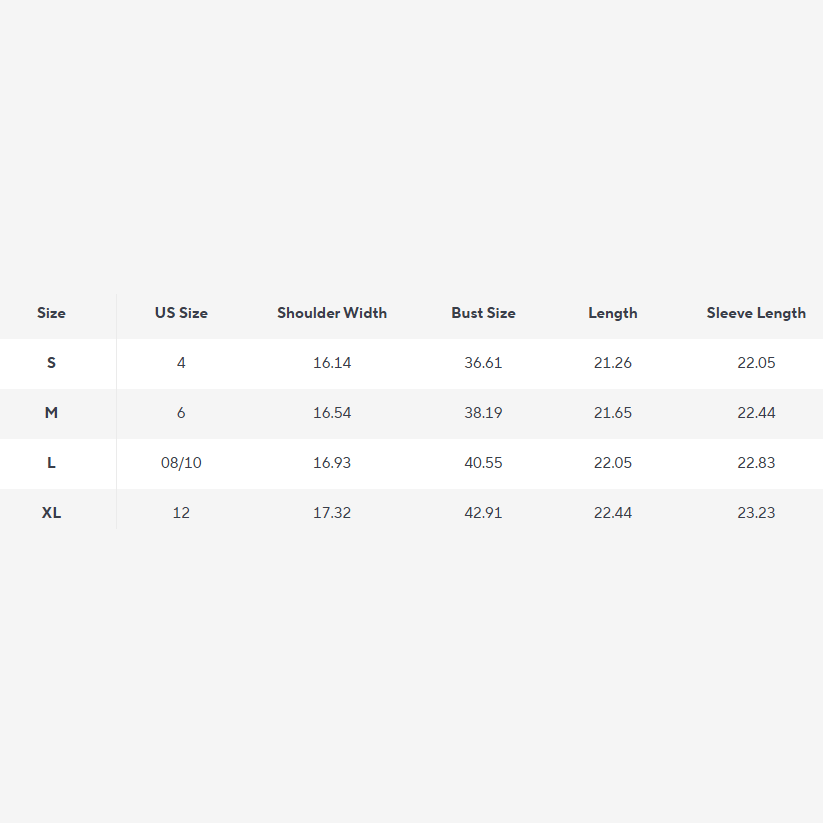This screenshot has width=823, height=823.
Task: Click the 22.83 sleeve length value
Action: pos(756,463)
